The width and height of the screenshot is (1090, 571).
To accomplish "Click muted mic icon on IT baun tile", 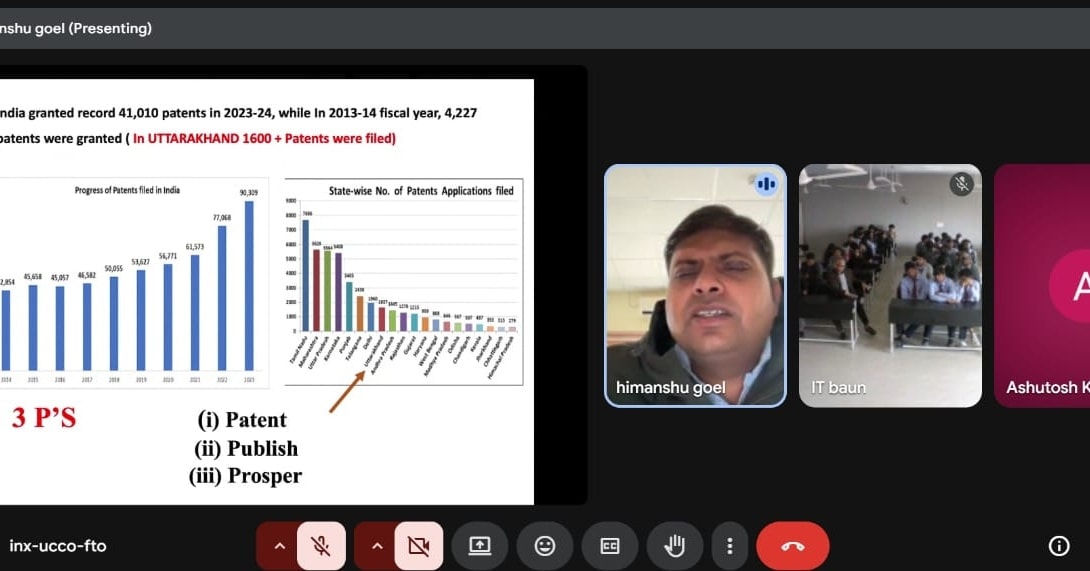I will 961,184.
